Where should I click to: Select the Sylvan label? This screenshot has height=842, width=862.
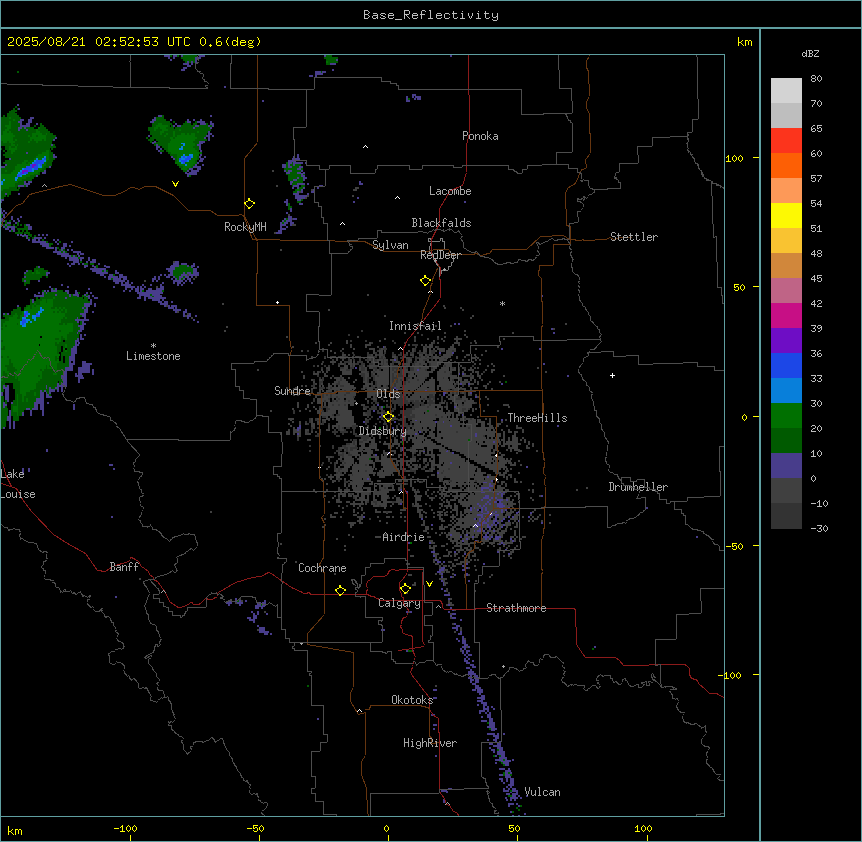point(390,245)
